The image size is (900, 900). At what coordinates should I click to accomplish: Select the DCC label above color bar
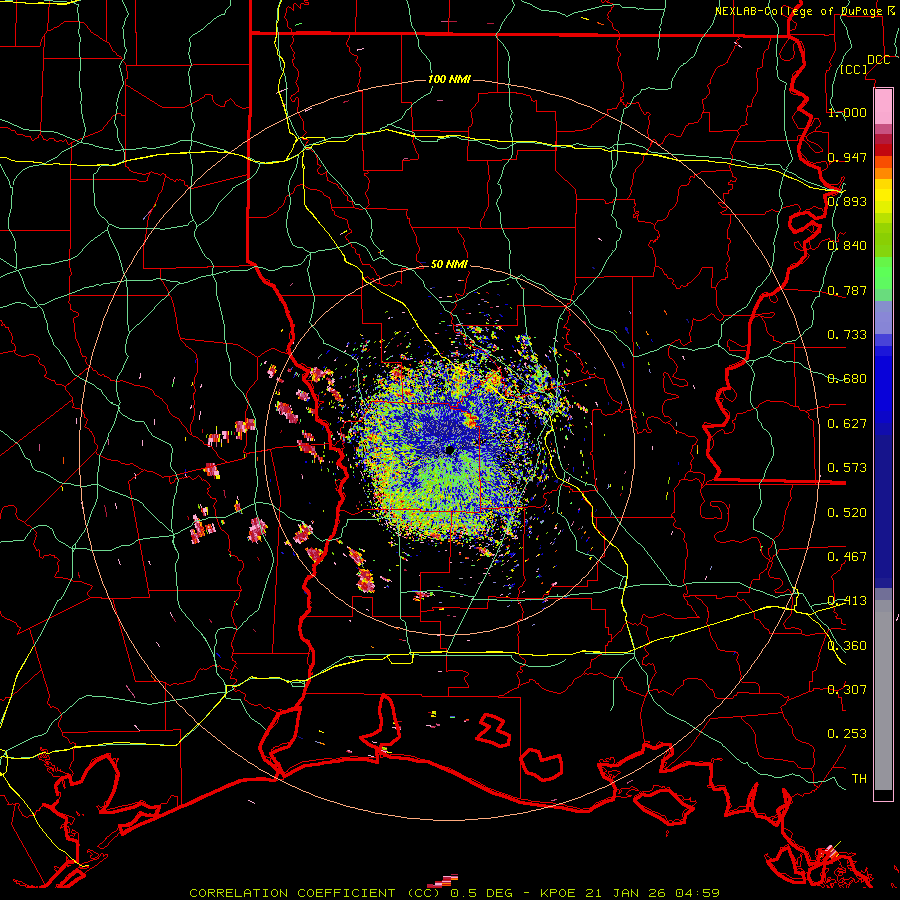[x=878, y=60]
